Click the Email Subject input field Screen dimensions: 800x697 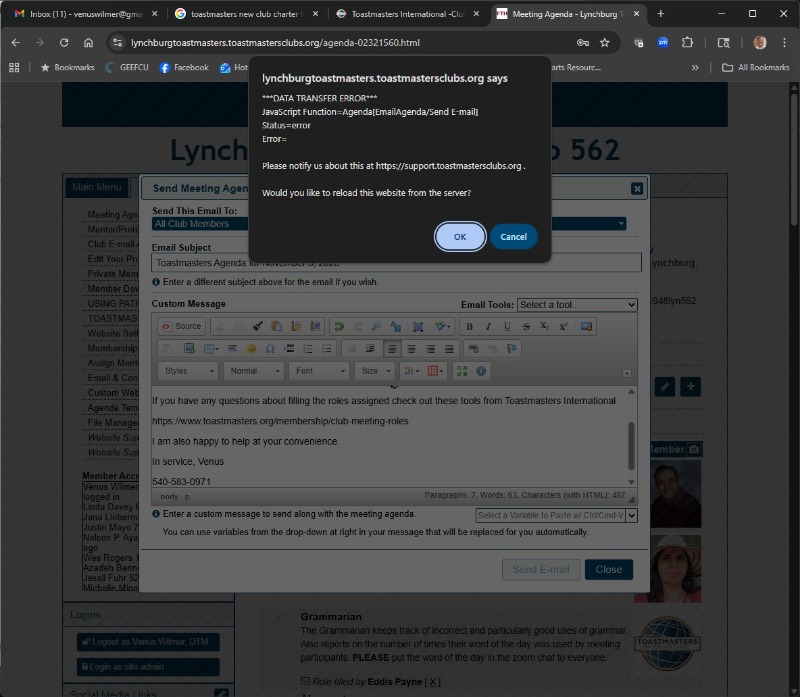click(396, 263)
